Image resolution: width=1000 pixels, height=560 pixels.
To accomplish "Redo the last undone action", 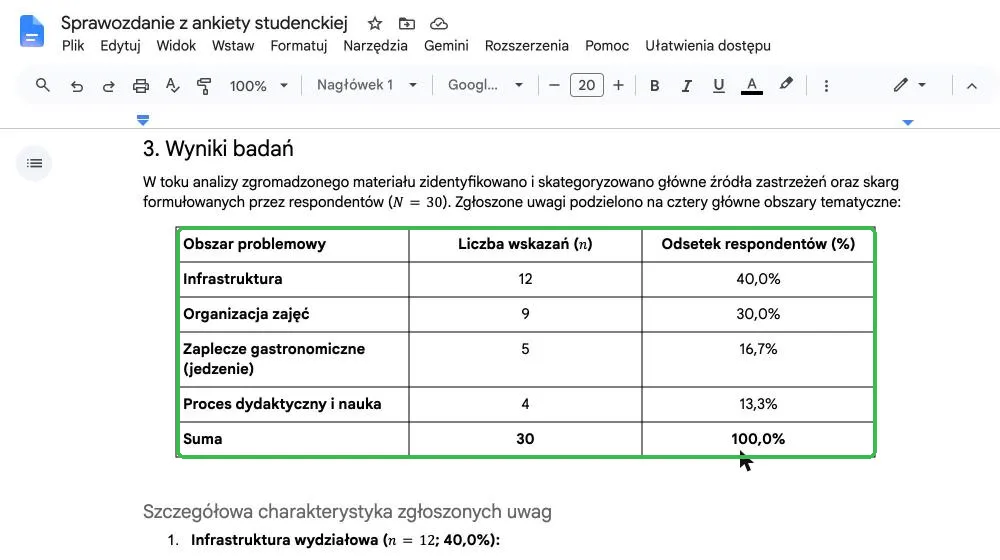I will point(108,85).
